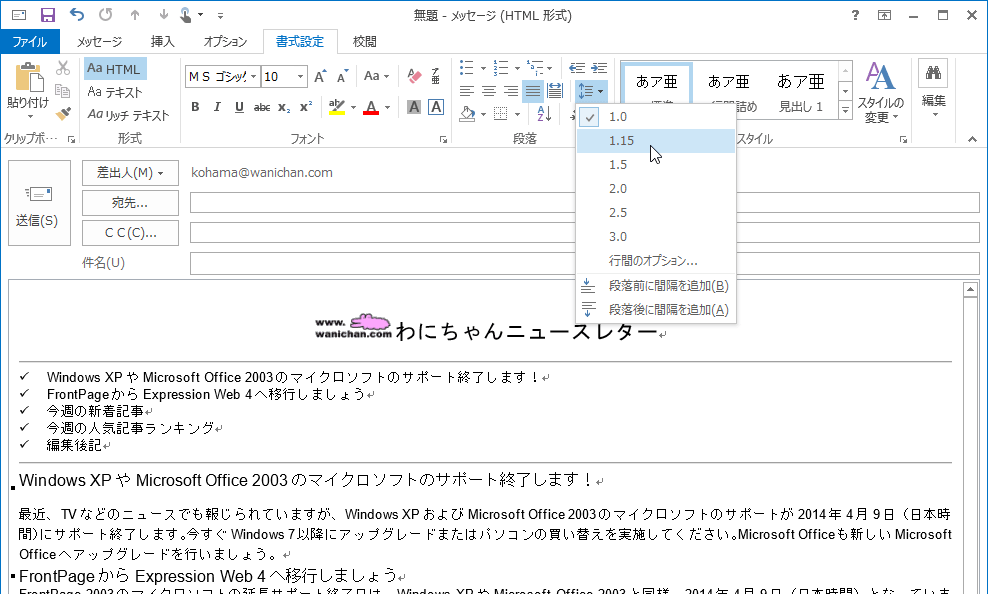Open bullet list dropdown arrow

pyautogui.click(x=483, y=69)
